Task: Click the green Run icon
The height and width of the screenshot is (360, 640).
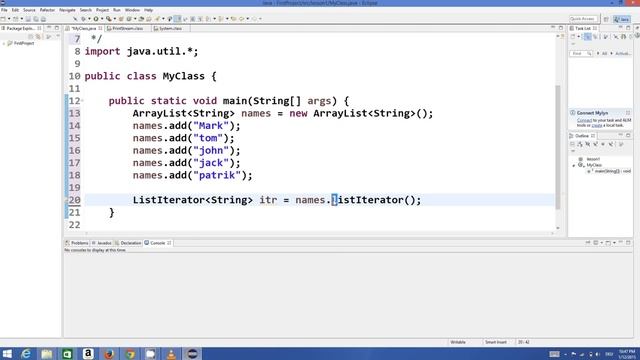Action: point(96,19)
